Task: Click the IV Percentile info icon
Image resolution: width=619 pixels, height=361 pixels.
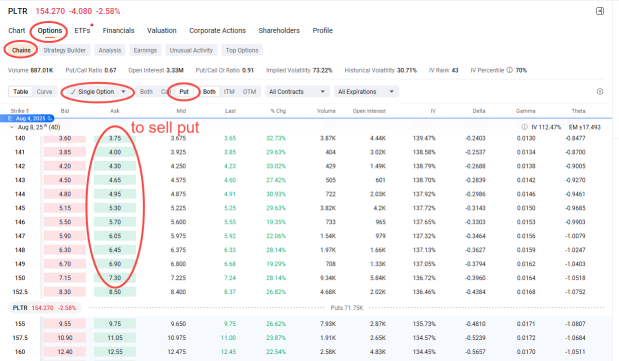Action: tap(510, 70)
